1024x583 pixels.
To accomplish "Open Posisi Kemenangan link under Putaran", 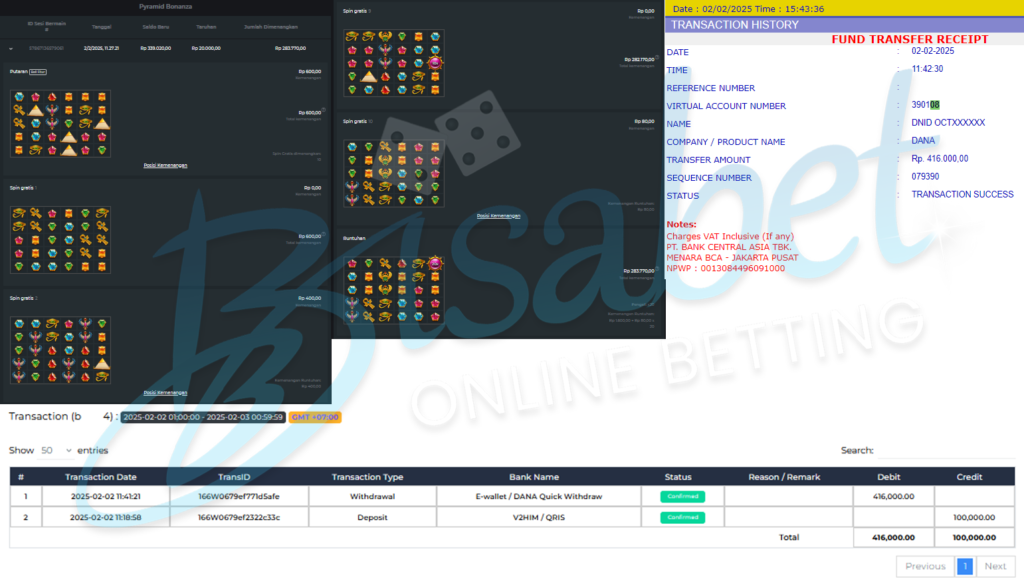I will (165, 165).
